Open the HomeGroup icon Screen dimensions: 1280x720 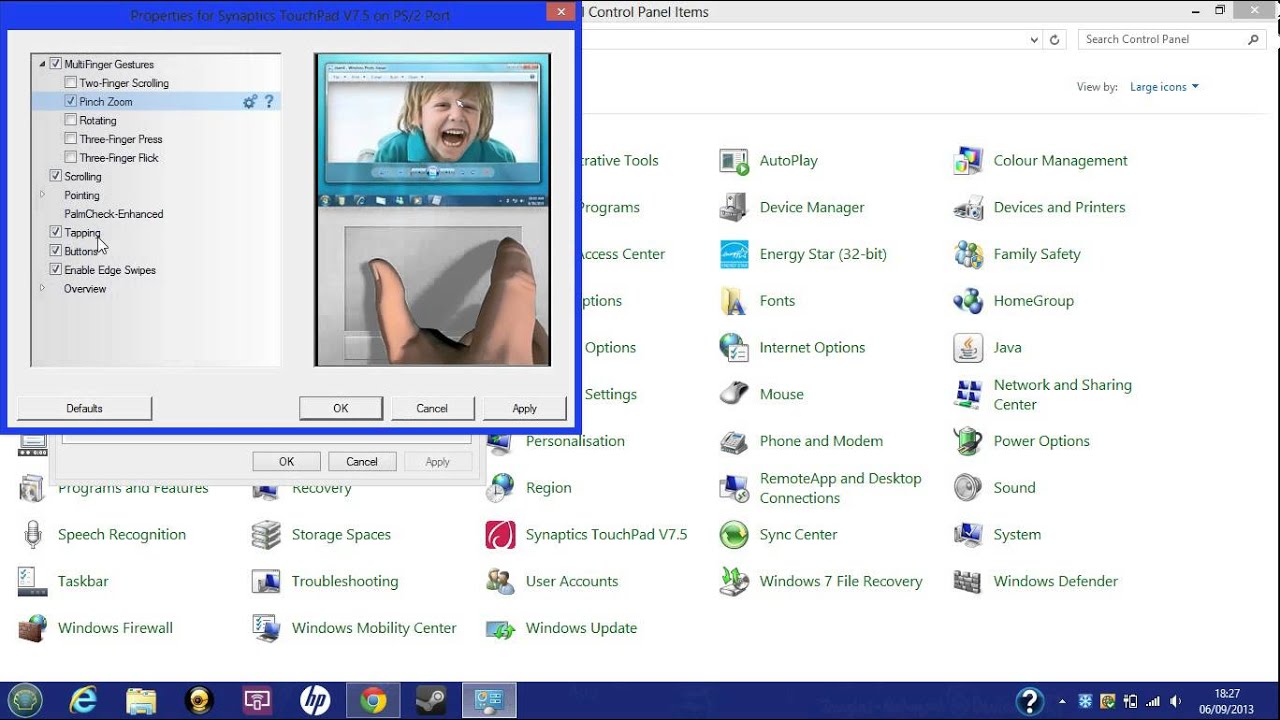click(968, 301)
